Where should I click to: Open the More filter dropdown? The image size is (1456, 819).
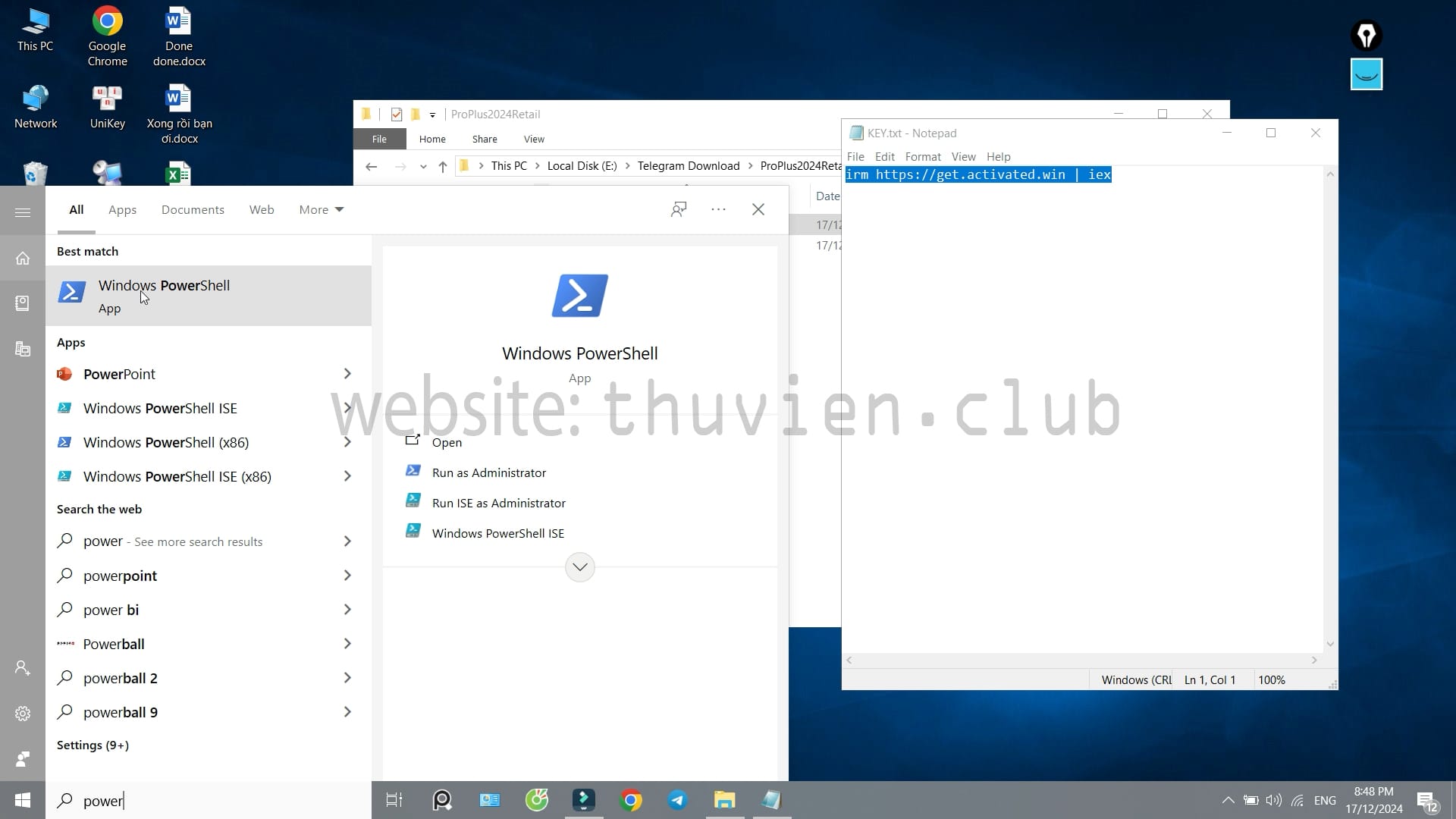click(x=321, y=209)
